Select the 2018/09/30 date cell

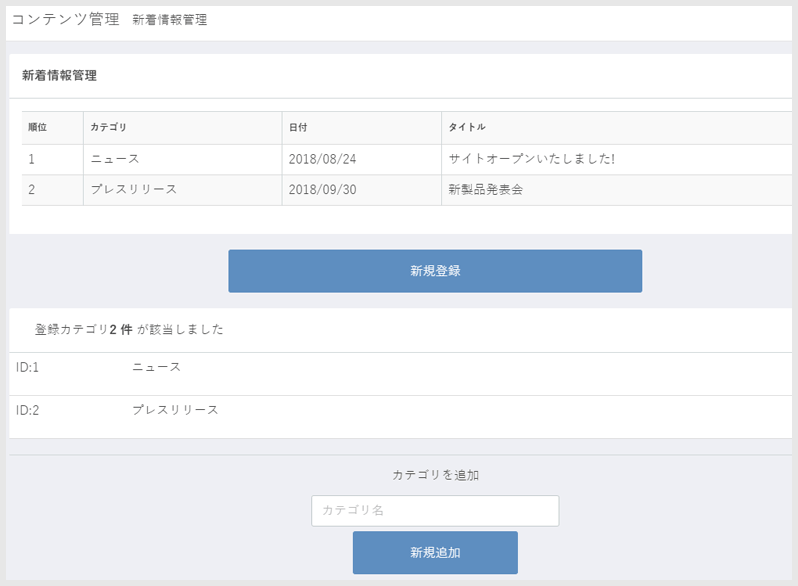click(322, 190)
